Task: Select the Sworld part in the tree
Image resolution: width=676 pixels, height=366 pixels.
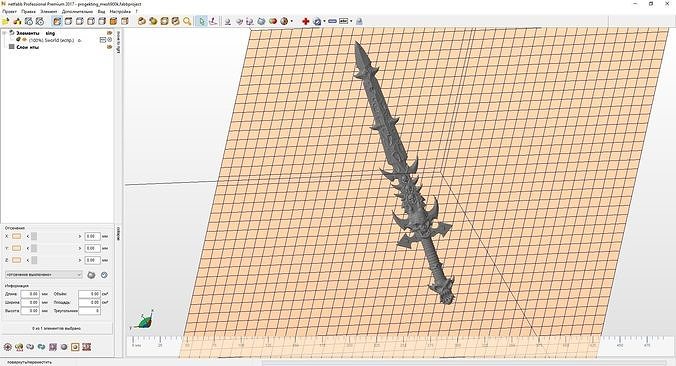Action: point(51,40)
